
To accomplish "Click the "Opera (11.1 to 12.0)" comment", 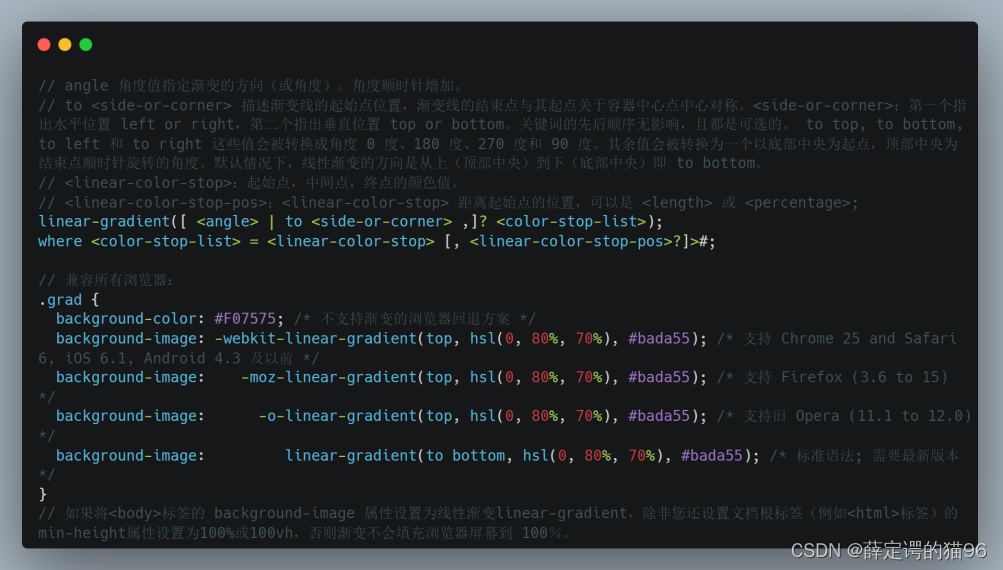I will (883, 416).
